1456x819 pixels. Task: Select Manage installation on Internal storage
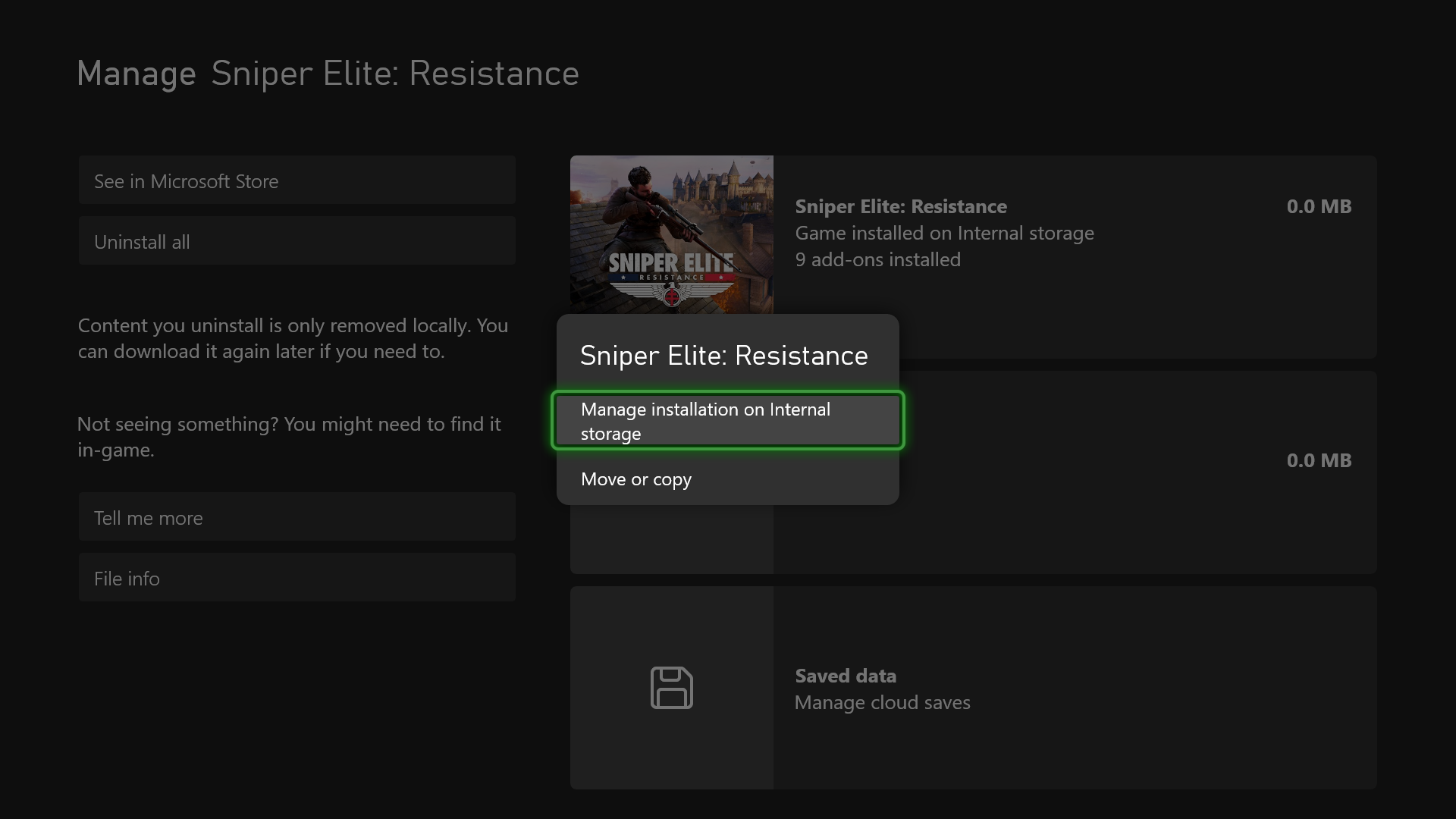point(728,421)
